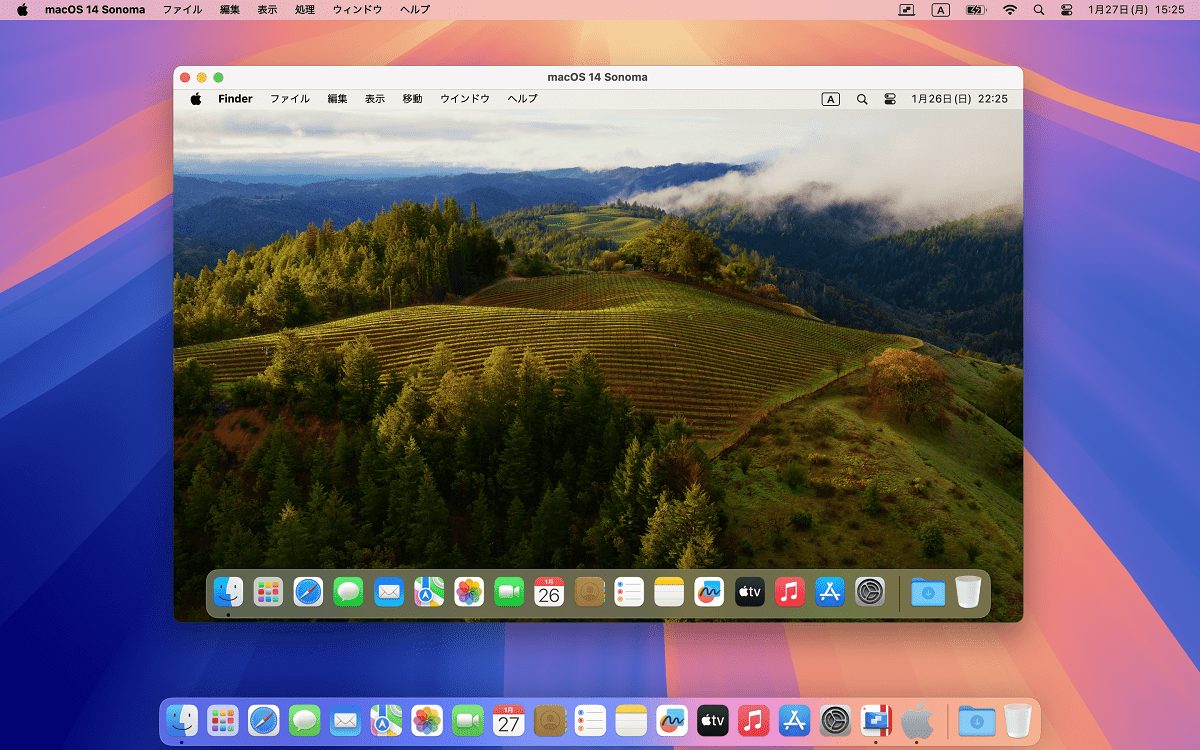
Task: Launch Safari from the host dock
Action: (264, 720)
